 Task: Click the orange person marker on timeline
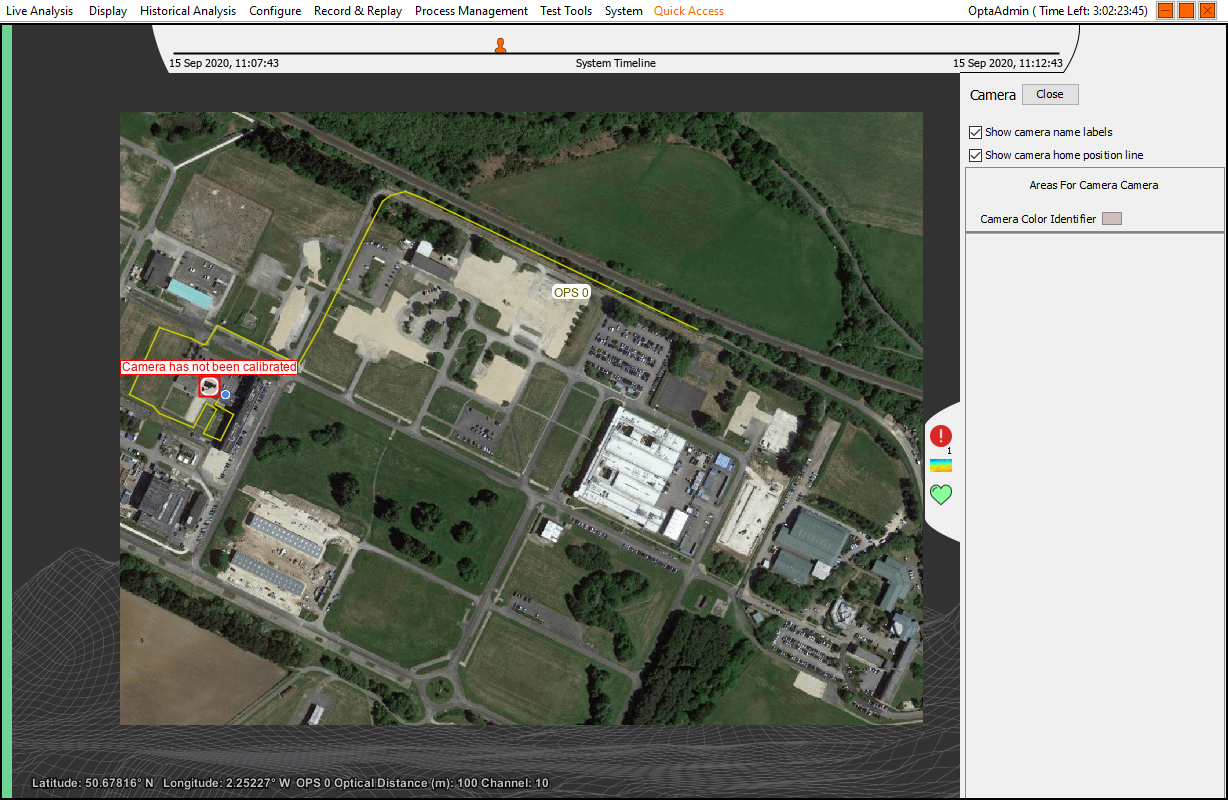point(500,45)
